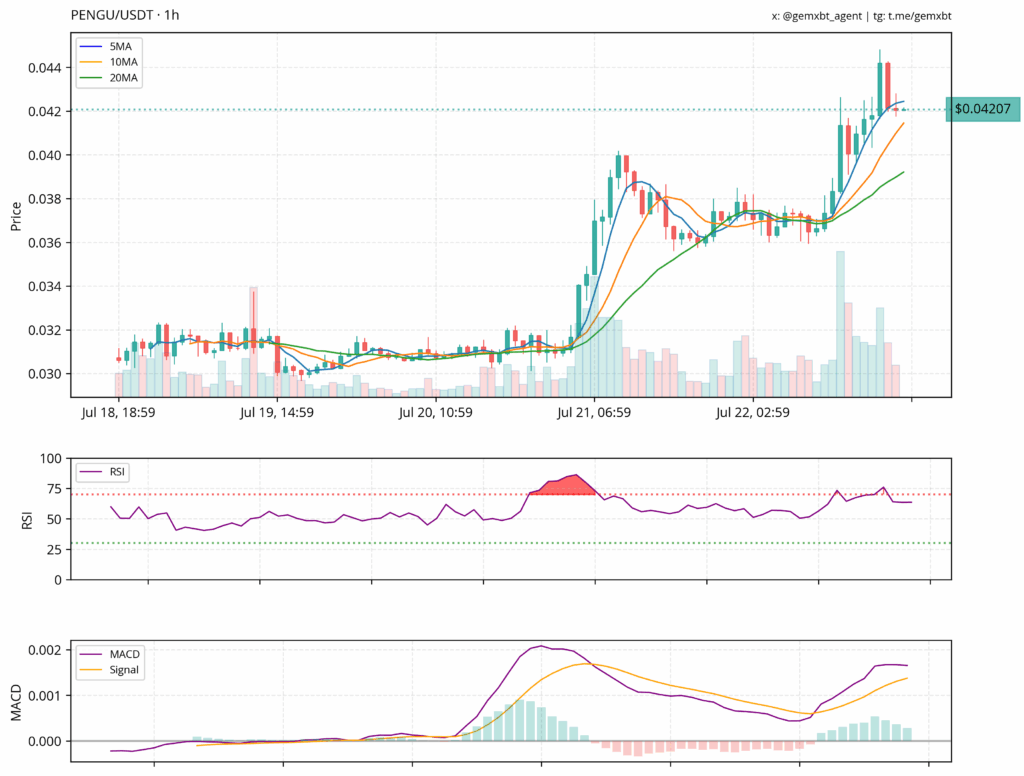Click the MACD axis title
This screenshot has height=776, width=1024.
tap(16, 703)
